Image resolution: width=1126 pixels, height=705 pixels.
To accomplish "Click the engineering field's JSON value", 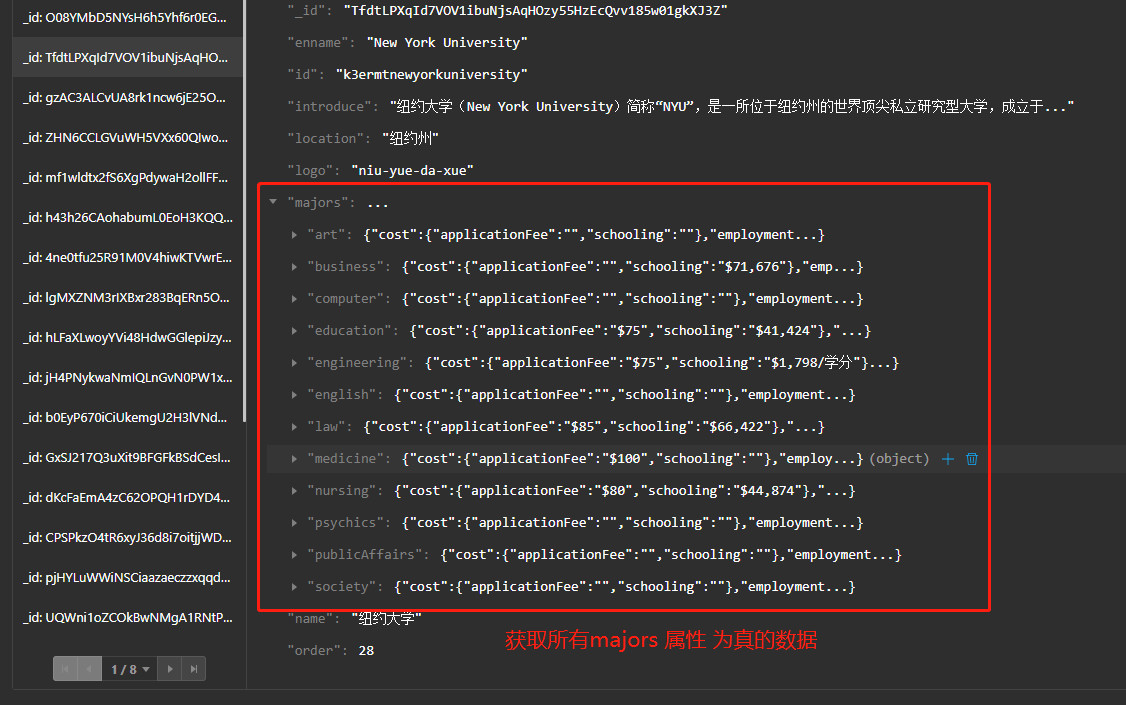I will coord(661,363).
